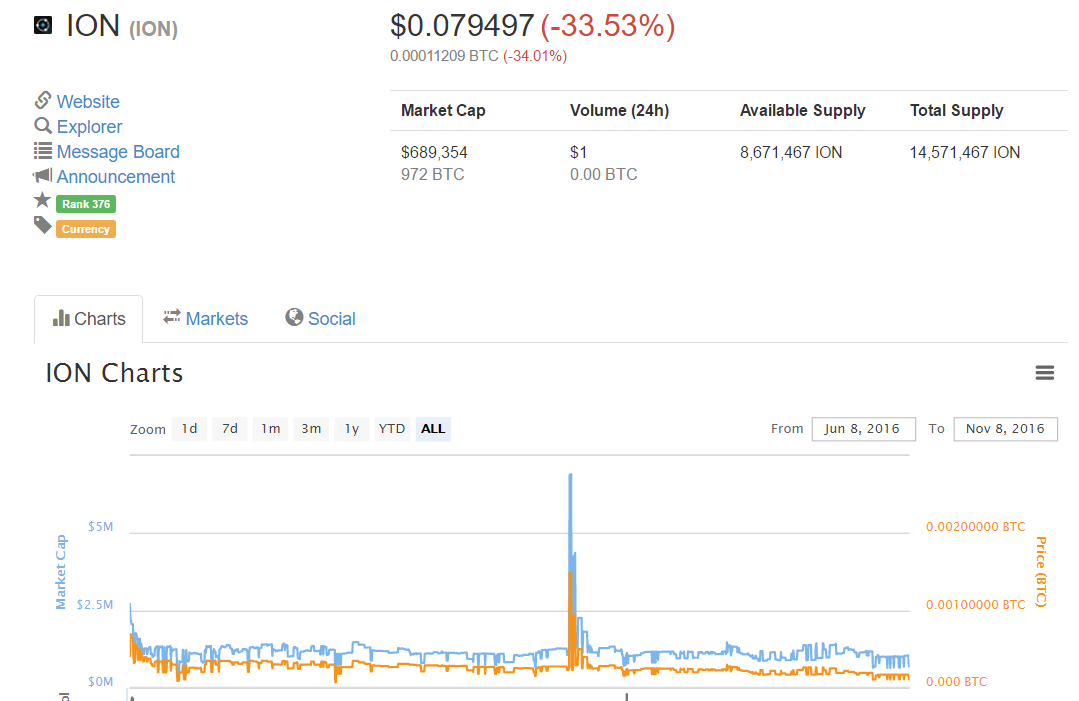Screen dimensions: 1079x701
Task: Open the Website link
Action: [x=88, y=102]
